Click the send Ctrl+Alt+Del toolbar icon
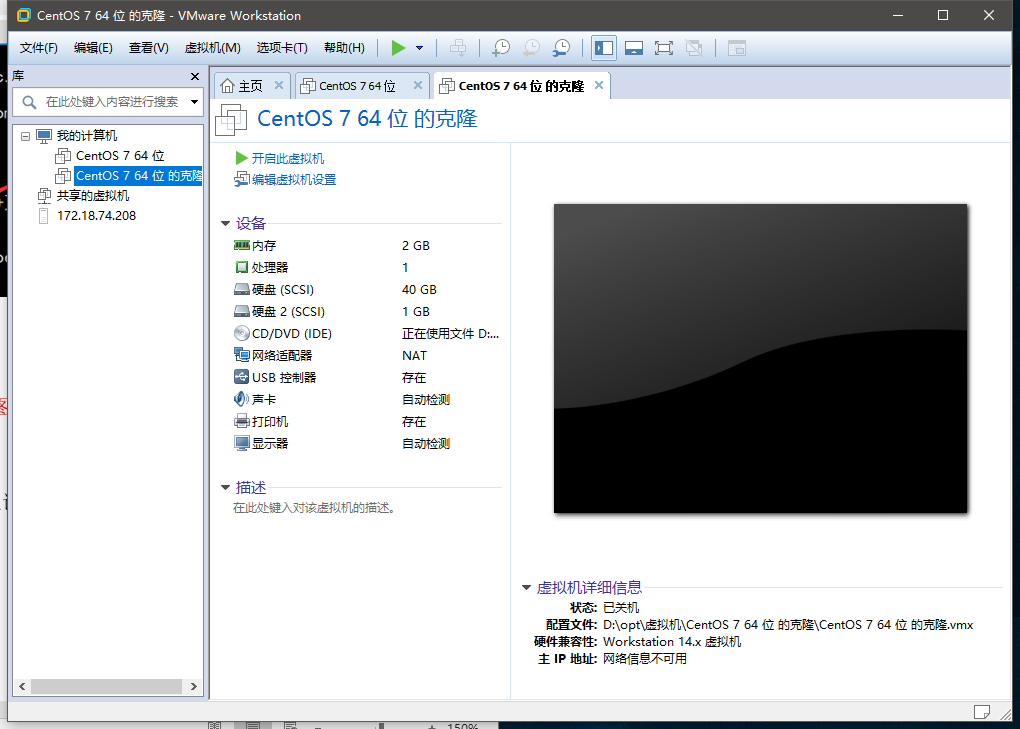The image size is (1020, 729). (x=458, y=47)
